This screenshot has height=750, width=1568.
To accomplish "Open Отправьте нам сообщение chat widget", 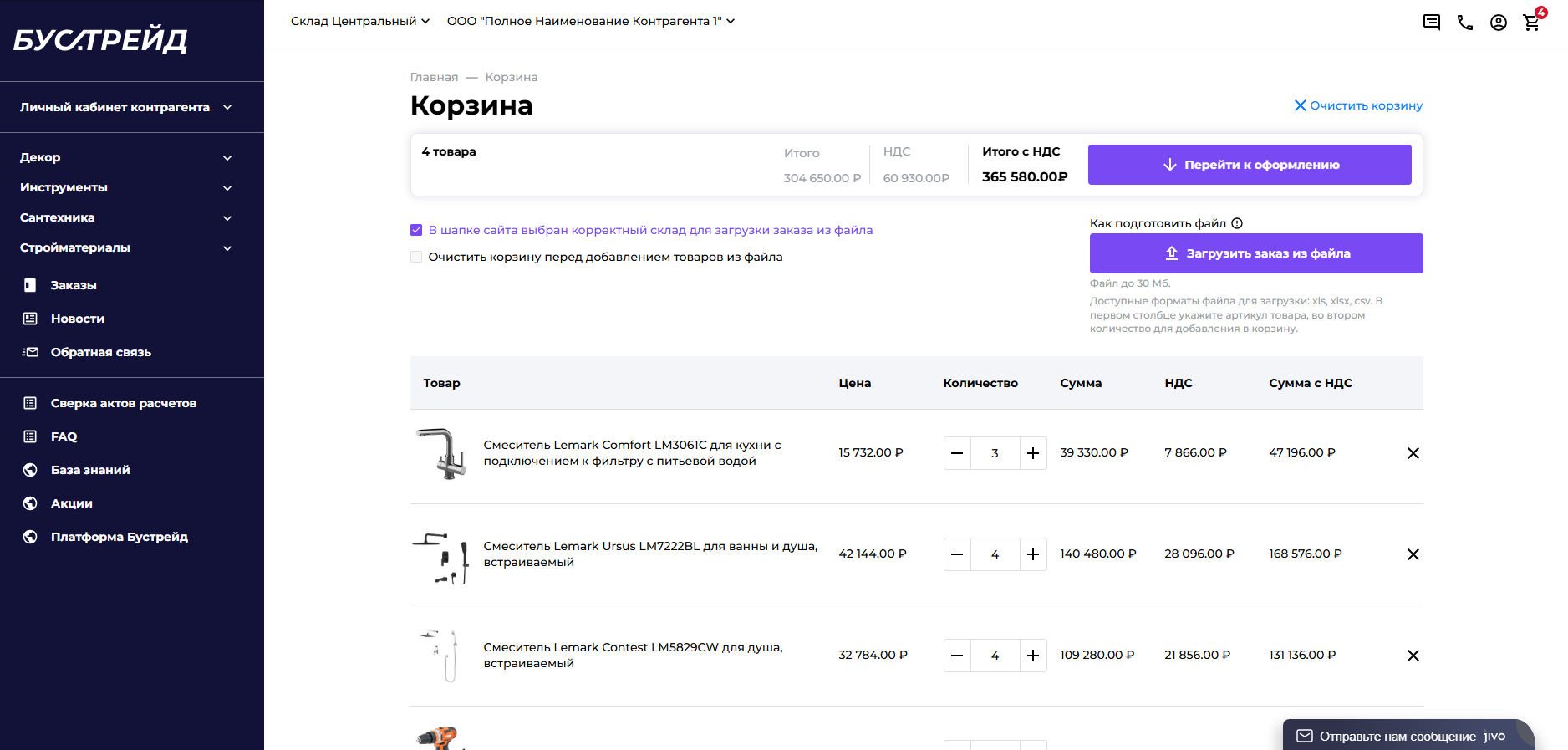I will pyautogui.click(x=1409, y=736).
